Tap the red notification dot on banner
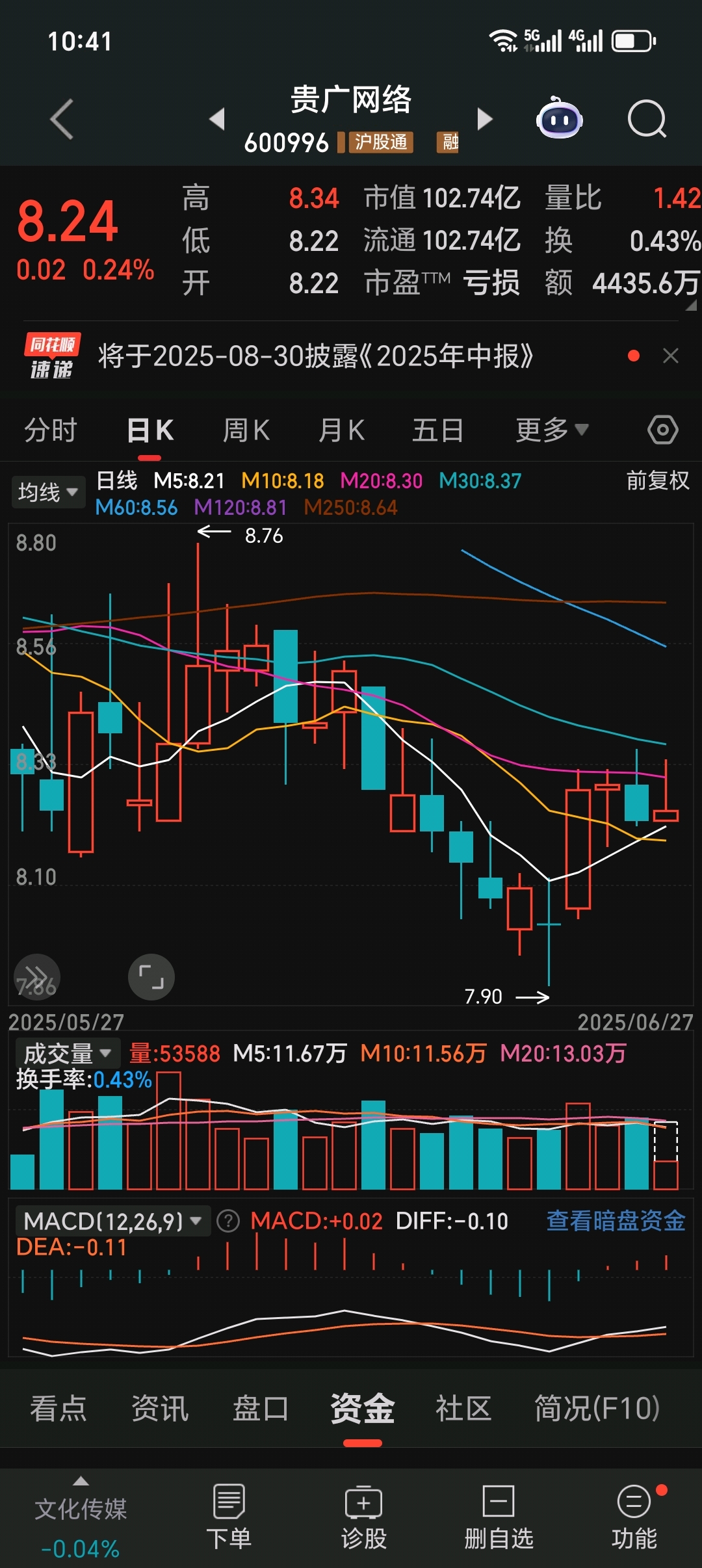 [x=634, y=356]
